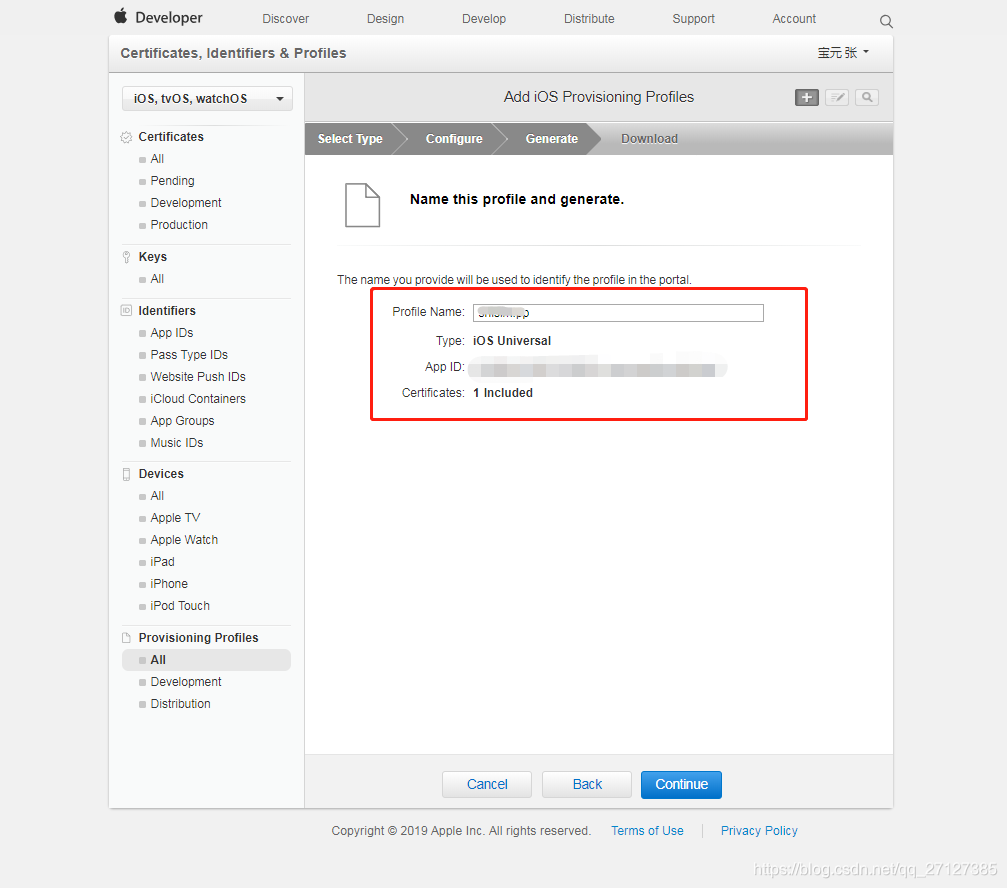This screenshot has height=888, width=1007.
Task: Click the Apple Developer logo
Action: pyautogui.click(x=158, y=17)
